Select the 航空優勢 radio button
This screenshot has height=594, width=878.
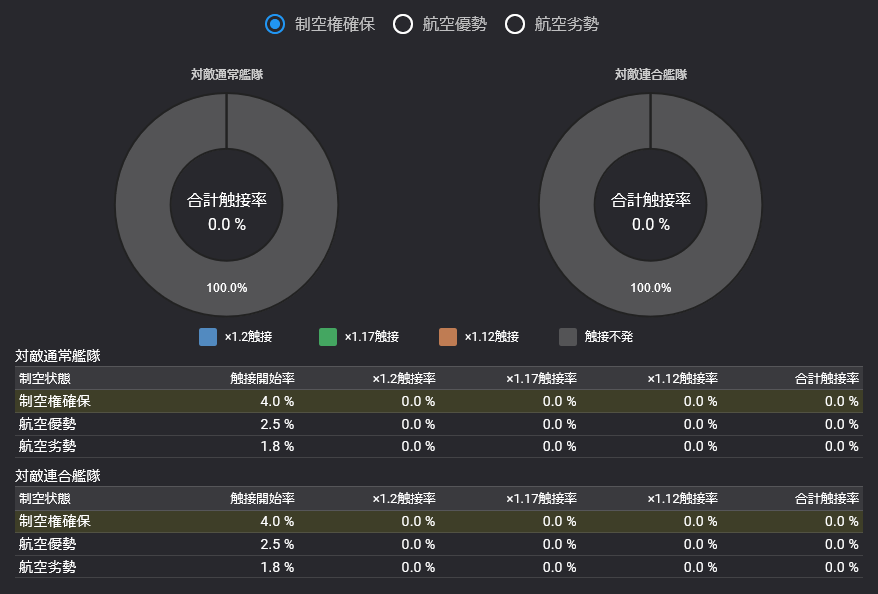403,24
